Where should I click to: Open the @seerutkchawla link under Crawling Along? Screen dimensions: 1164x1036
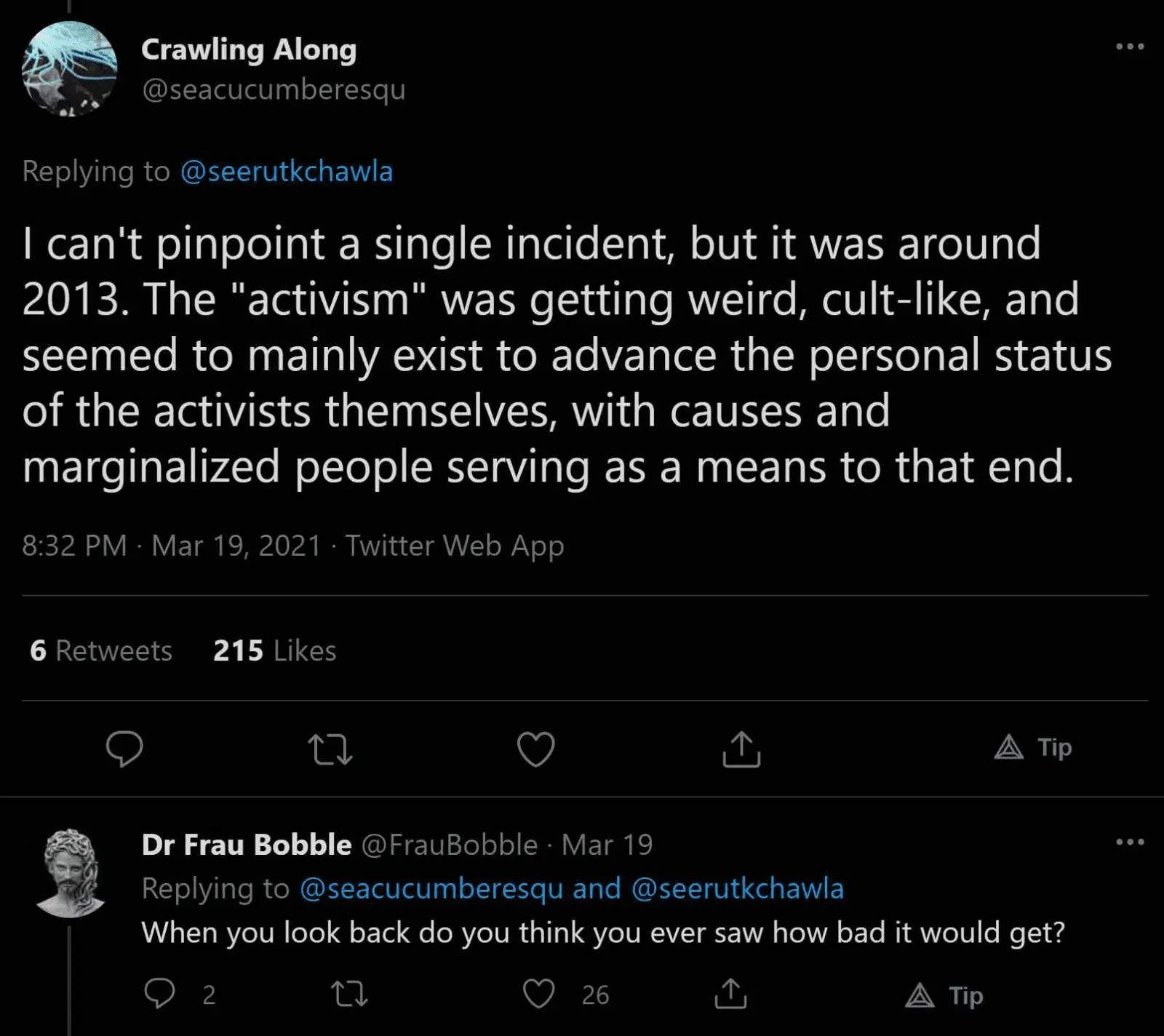286,172
